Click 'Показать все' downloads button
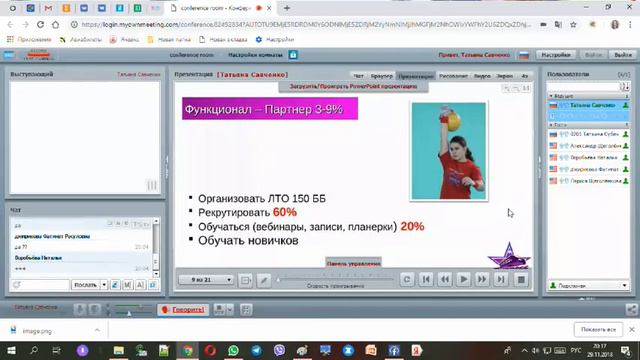 point(598,329)
